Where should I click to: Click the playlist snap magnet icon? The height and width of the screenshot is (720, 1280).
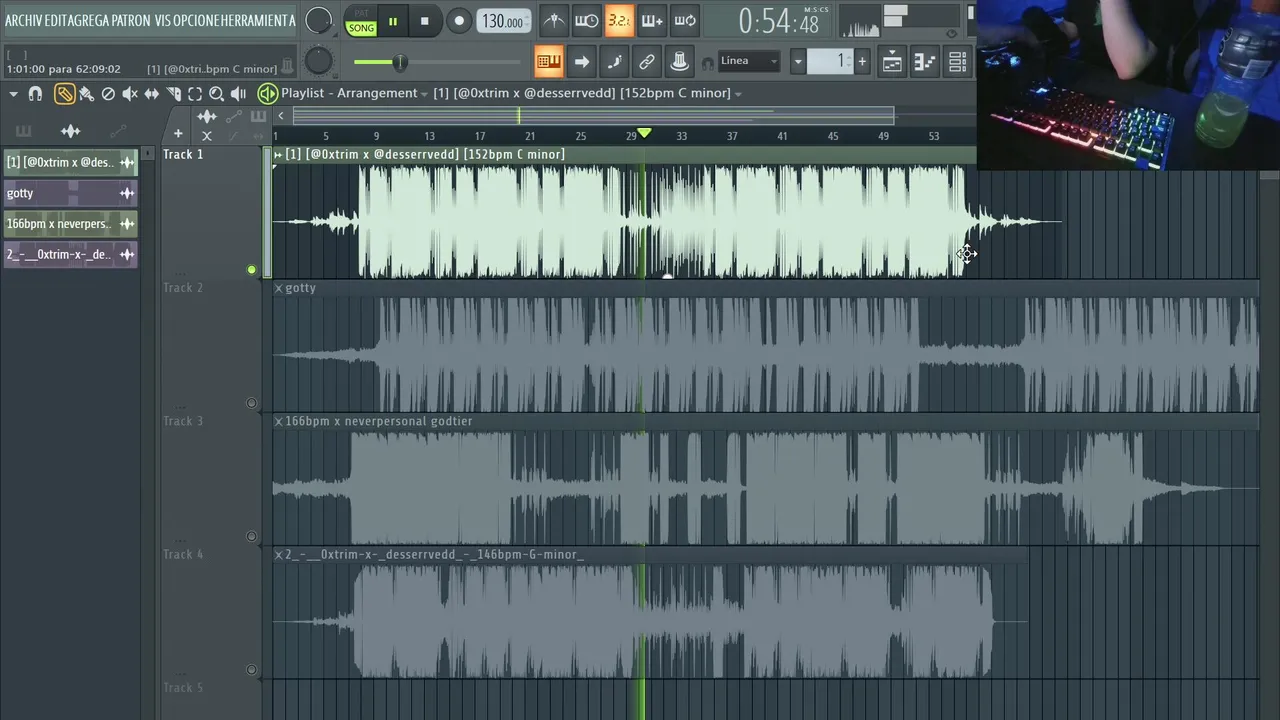pos(35,94)
